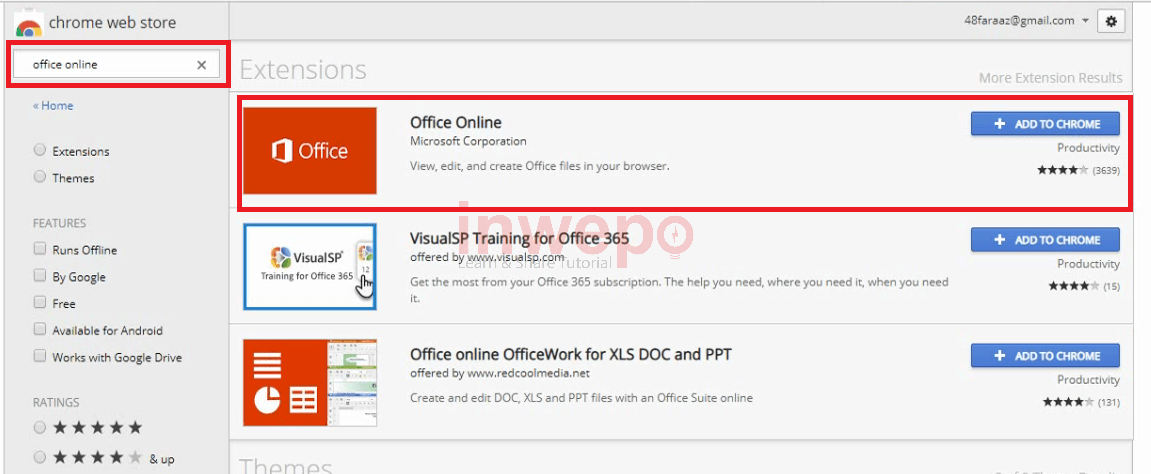Tick the Free filter checkbox

40,302
